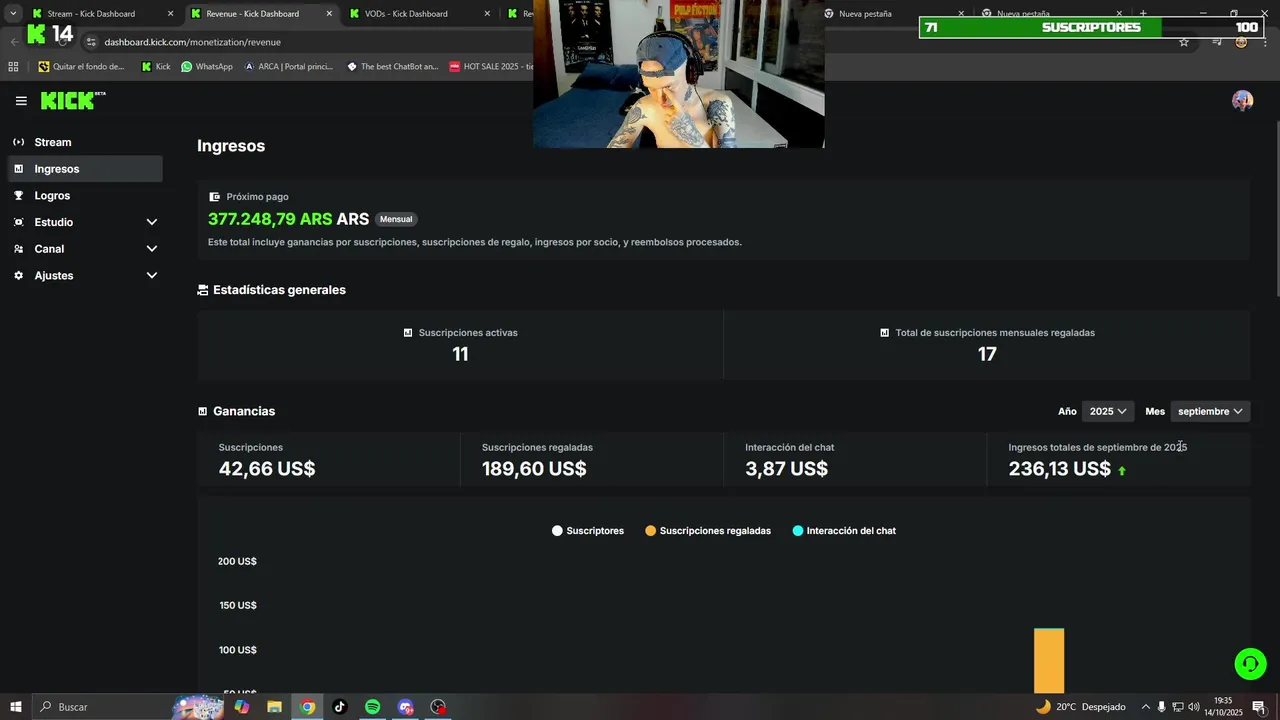Open the green support chat bubble

(x=1250, y=664)
